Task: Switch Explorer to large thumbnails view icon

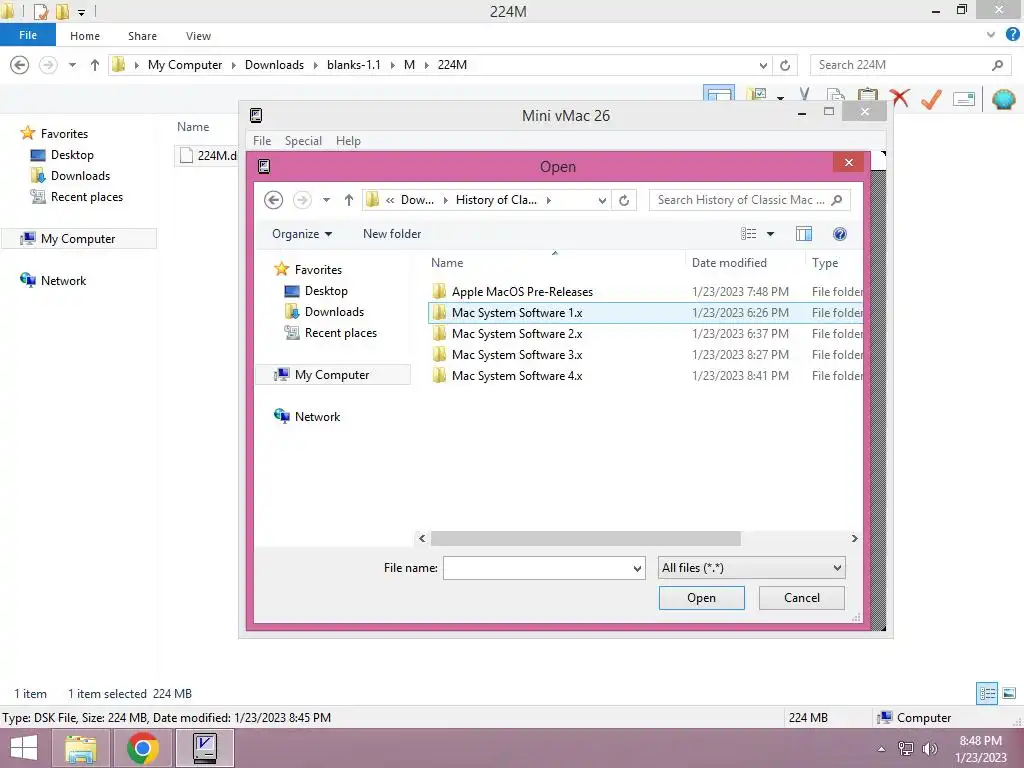Action: (x=1009, y=693)
